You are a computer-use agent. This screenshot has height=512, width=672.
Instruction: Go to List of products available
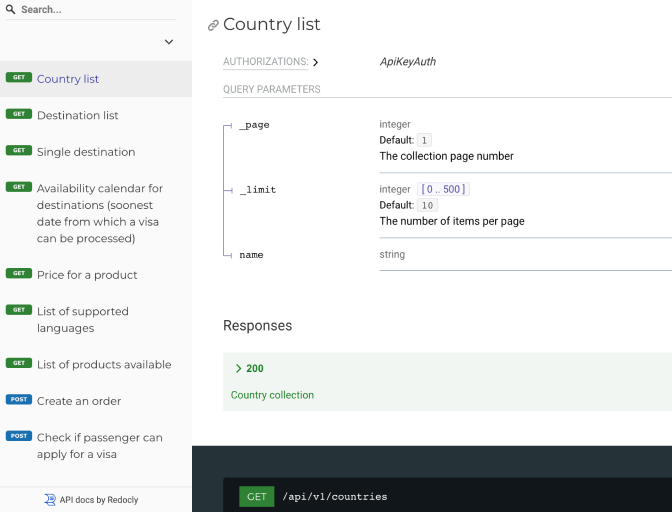click(x=104, y=364)
